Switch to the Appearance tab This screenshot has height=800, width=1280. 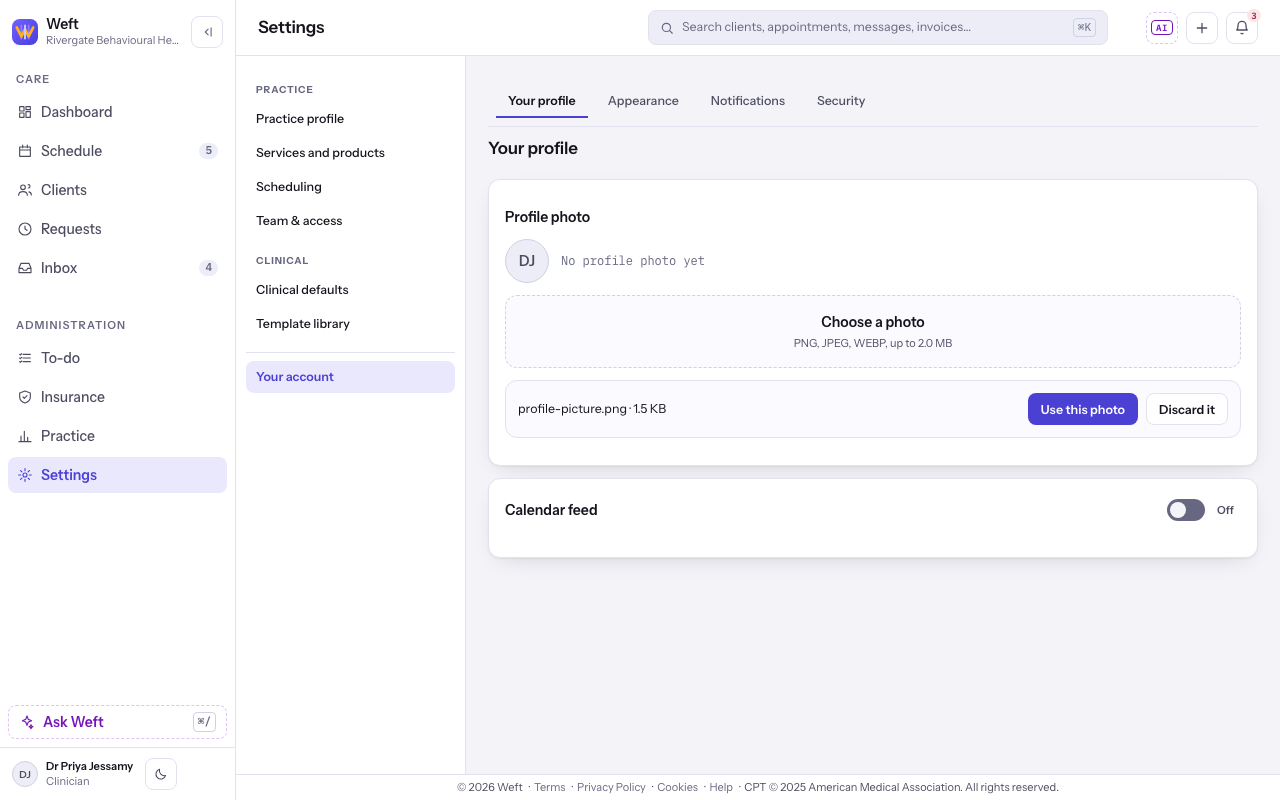click(x=643, y=101)
